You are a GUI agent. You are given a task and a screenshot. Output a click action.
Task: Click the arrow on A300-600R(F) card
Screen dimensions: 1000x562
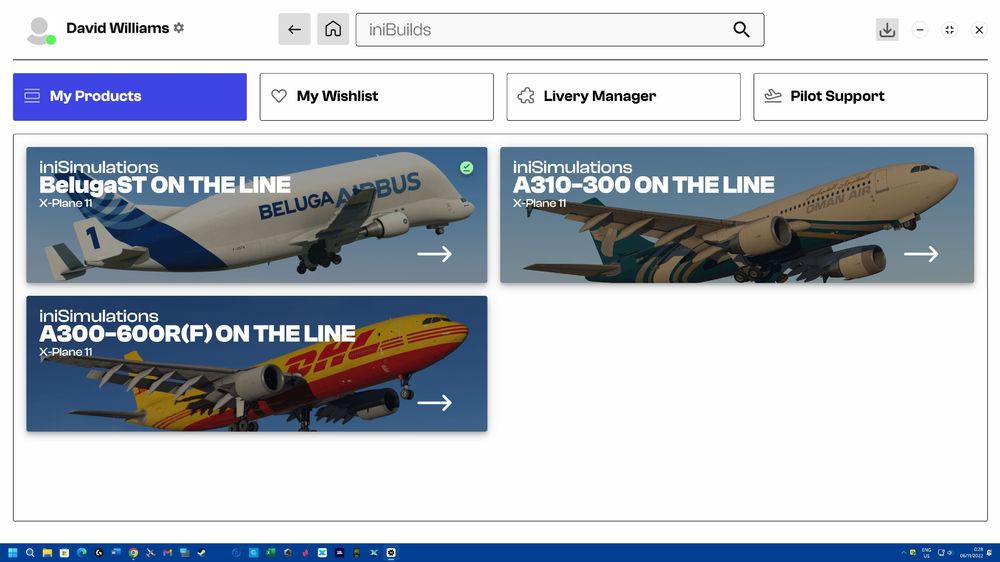click(x=434, y=403)
